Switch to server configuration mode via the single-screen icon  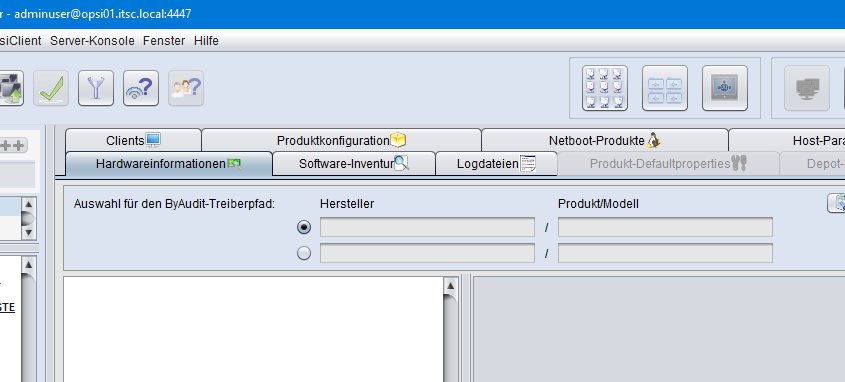(725, 88)
